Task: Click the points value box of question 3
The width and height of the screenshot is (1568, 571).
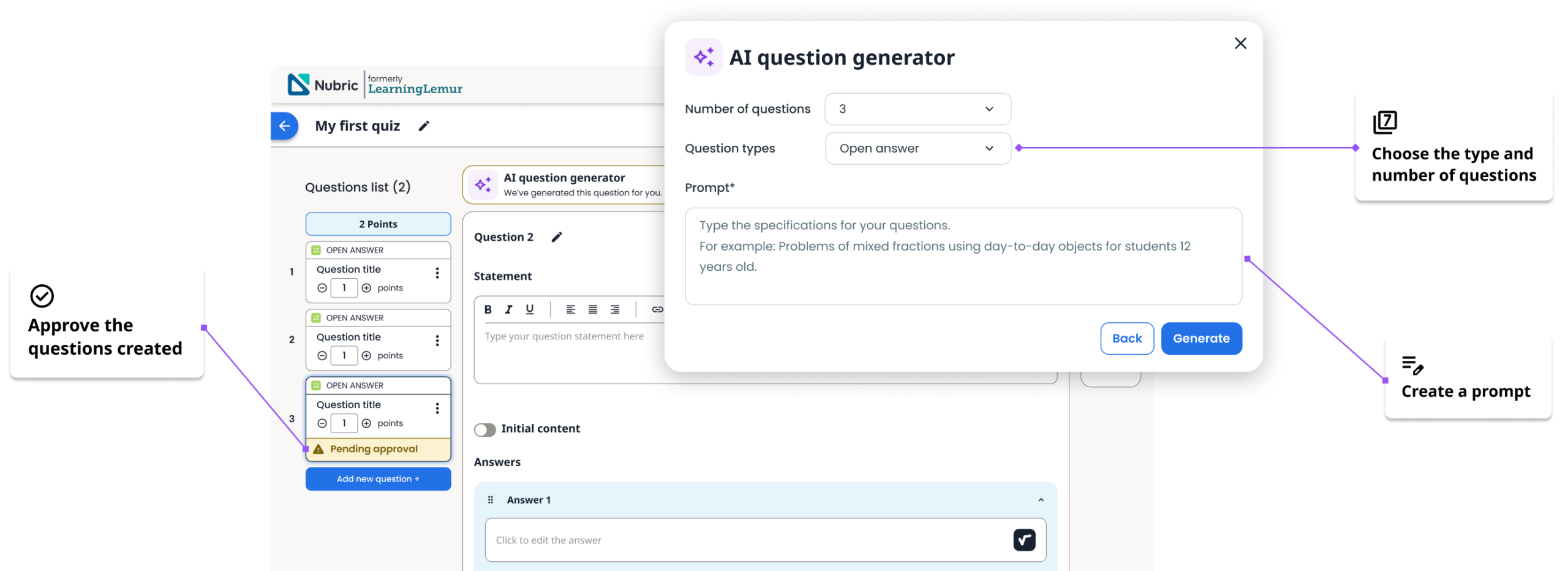Action: pyautogui.click(x=344, y=422)
